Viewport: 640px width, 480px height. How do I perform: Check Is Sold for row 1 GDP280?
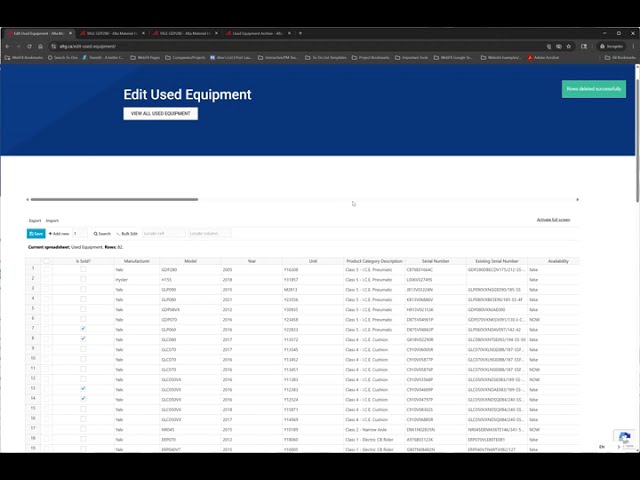(x=83, y=269)
